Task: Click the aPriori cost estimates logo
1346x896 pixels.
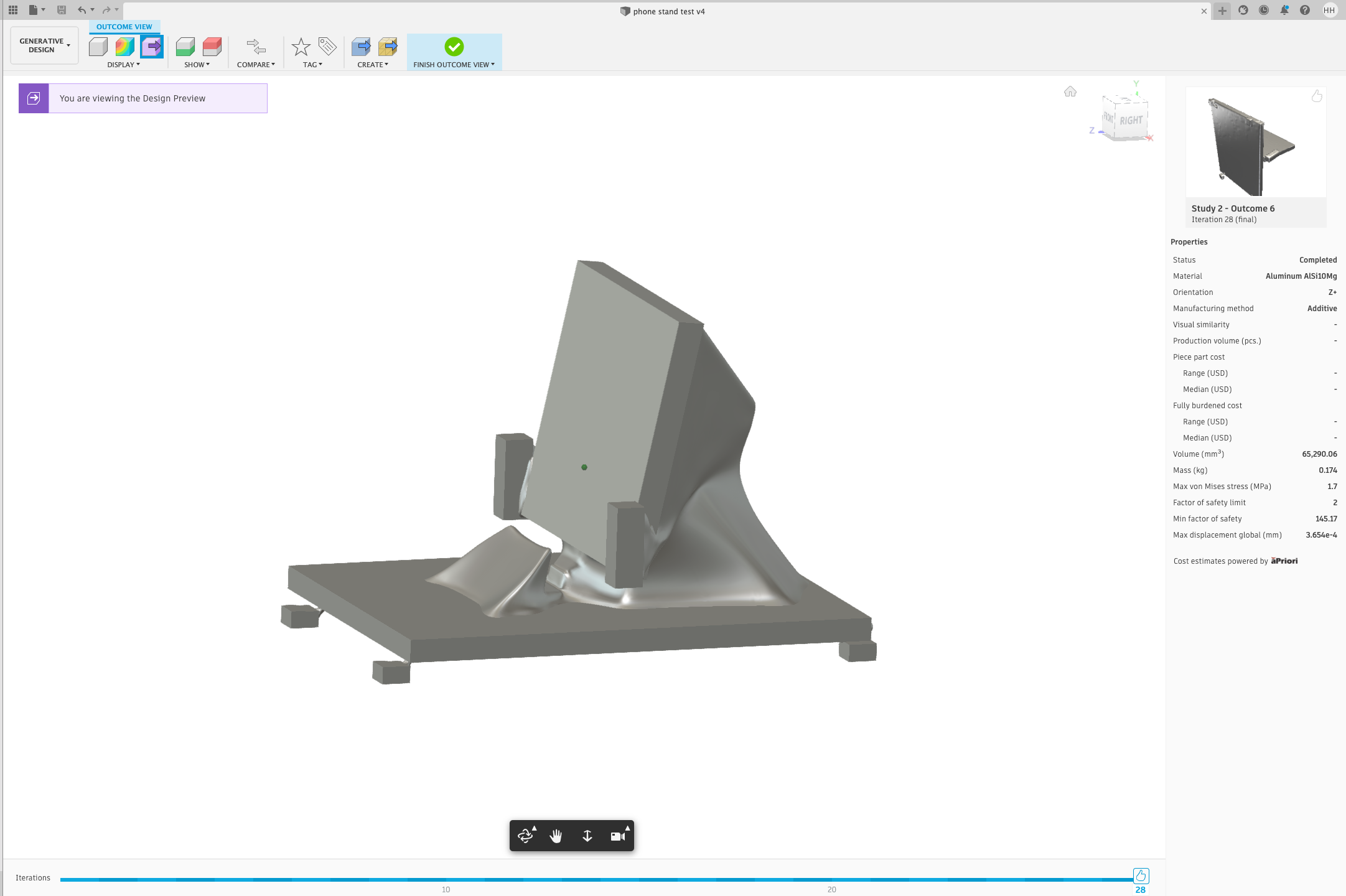Action: (1284, 561)
